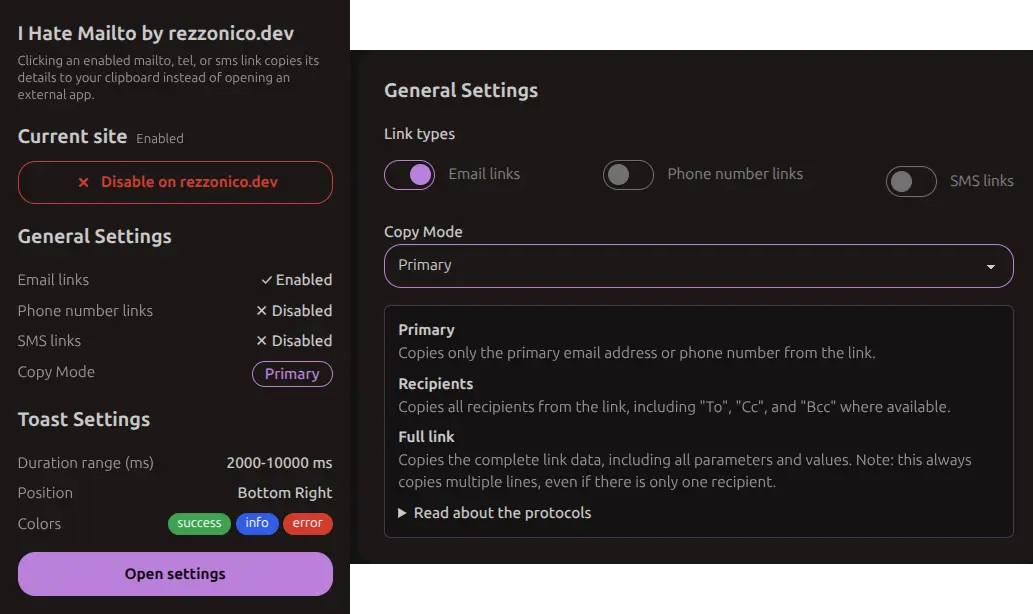
Task: Click the Primary heading in the description box
Action: click(x=426, y=329)
